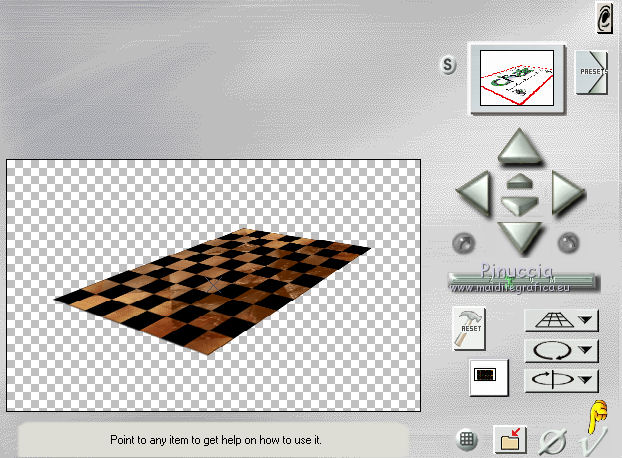Click the small inner up arrow
The width and height of the screenshot is (622, 458).
(519, 181)
